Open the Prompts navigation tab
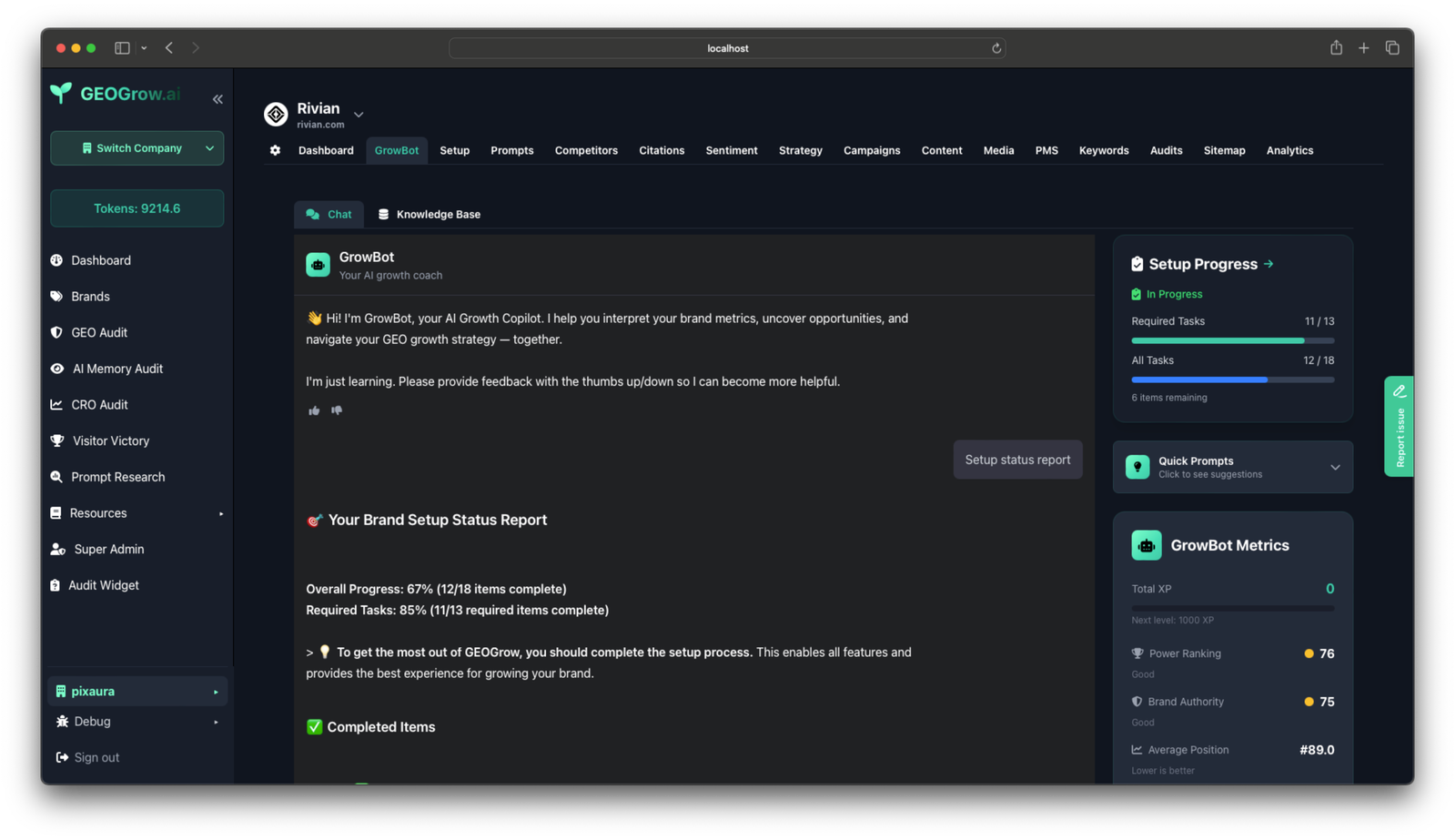Screen dimensions: 1456x840 pos(511,151)
